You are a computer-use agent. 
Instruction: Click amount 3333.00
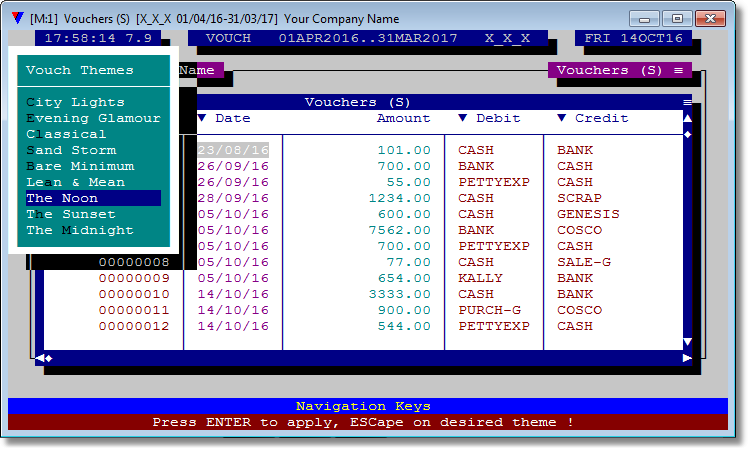click(400, 294)
